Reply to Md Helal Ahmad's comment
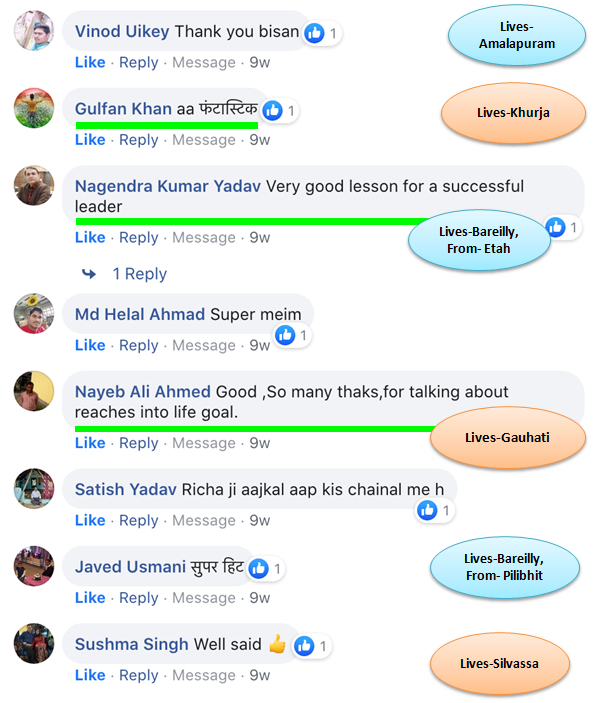Screen dimensions: 597x703 point(138,345)
